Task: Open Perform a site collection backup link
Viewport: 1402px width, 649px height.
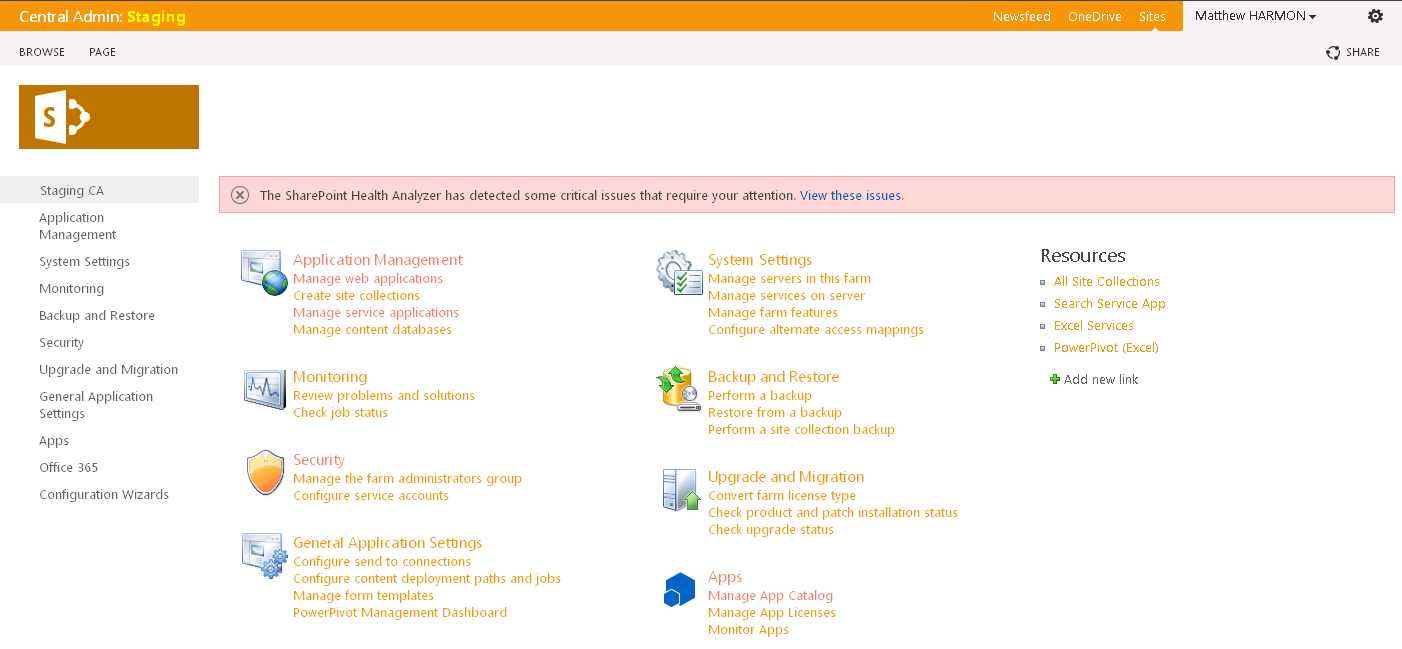Action: click(x=801, y=430)
